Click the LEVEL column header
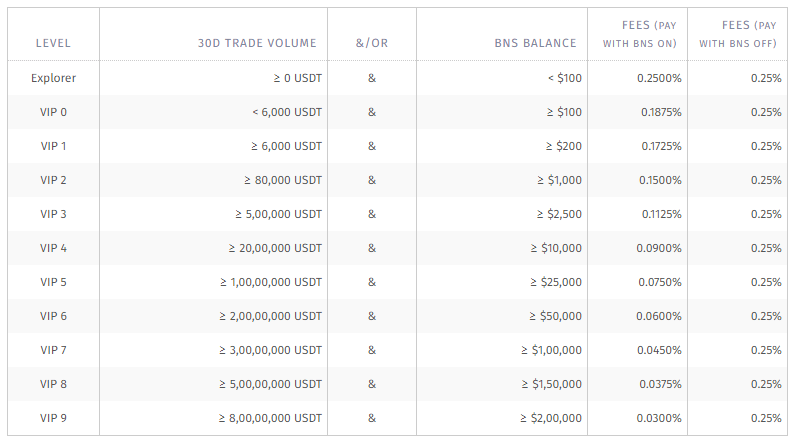This screenshot has height=447, width=795. click(x=53, y=43)
